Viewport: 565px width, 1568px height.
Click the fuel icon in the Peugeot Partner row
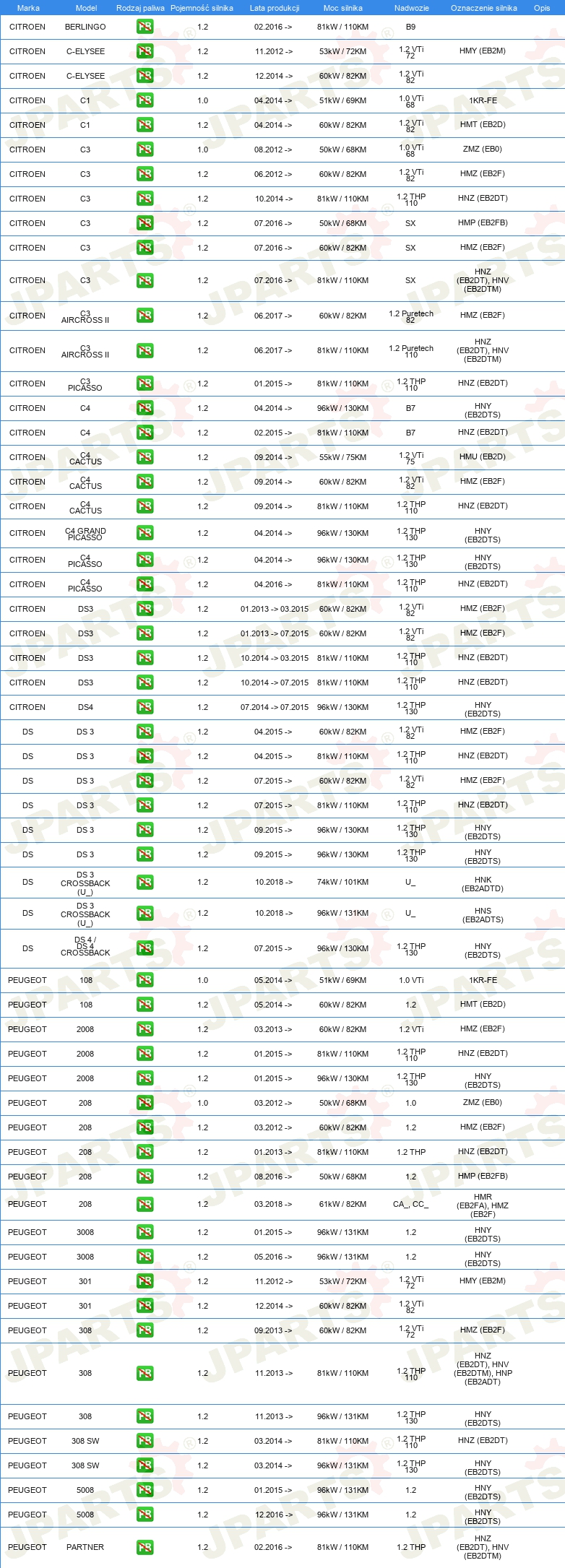(145, 1547)
